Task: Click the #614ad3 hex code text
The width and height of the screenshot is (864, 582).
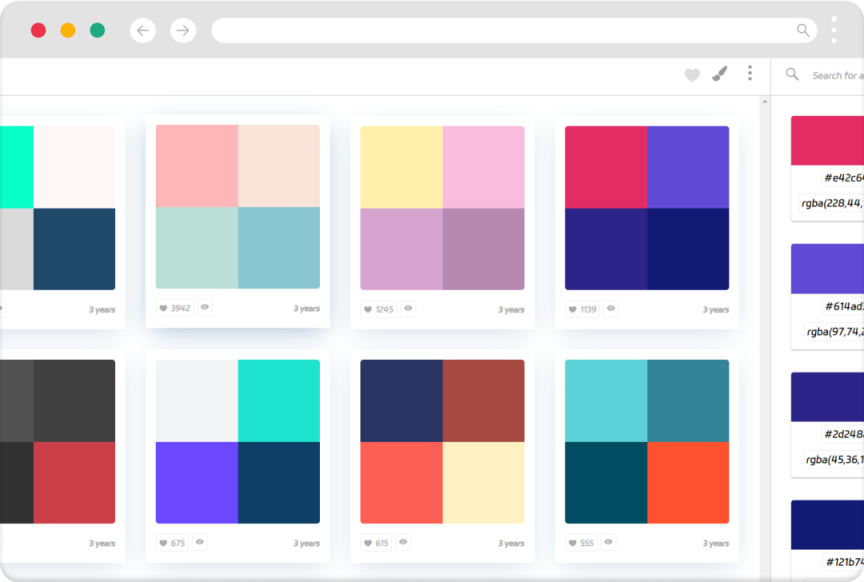Action: [x=844, y=306]
